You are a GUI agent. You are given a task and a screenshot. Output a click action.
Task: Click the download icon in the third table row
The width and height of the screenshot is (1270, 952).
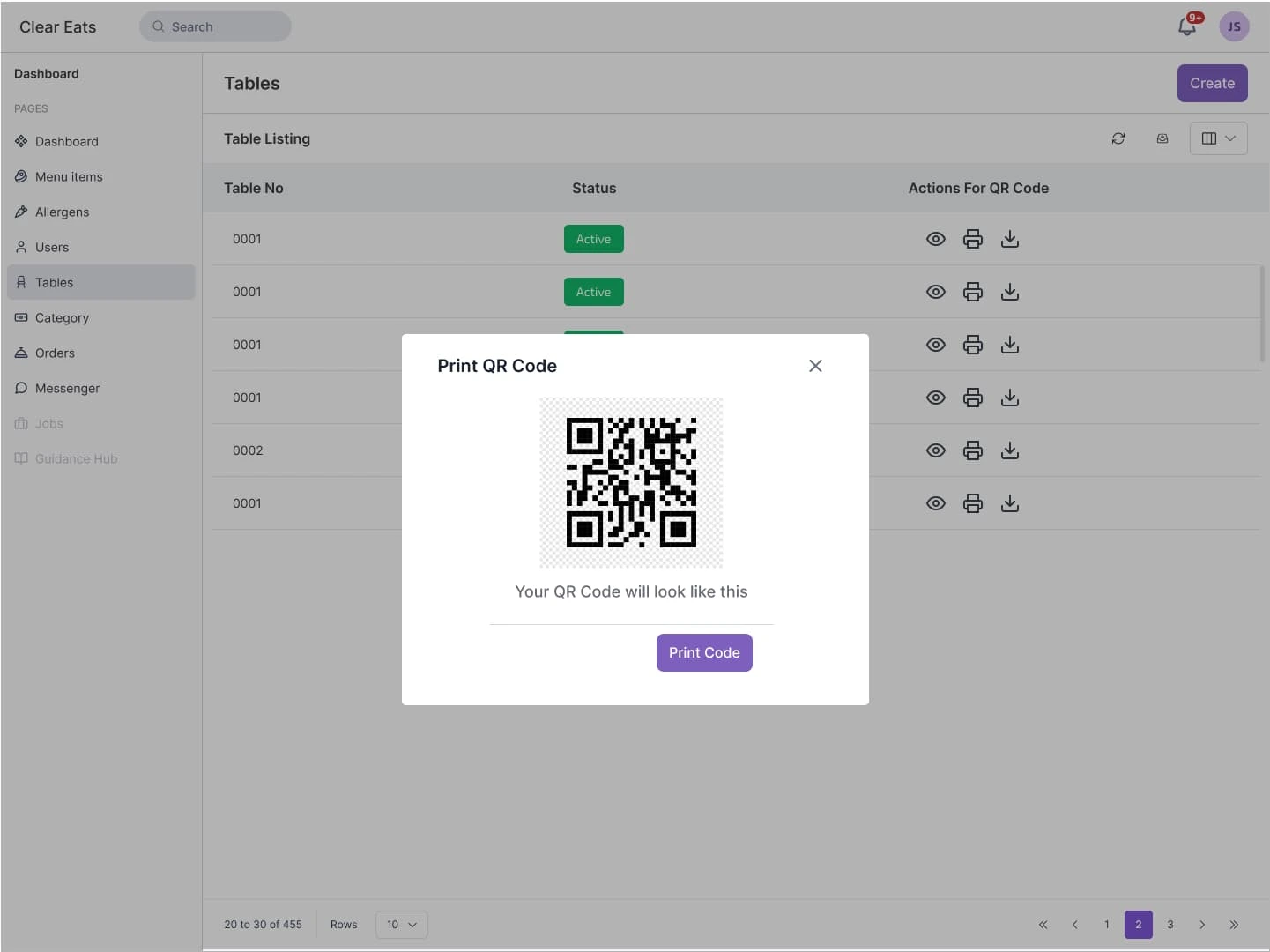[x=1010, y=345]
